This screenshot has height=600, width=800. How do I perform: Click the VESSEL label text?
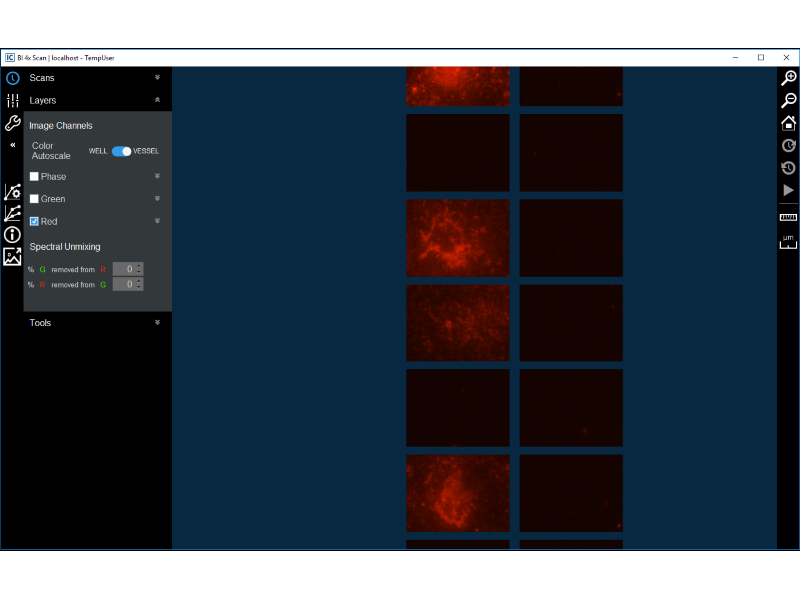coord(146,152)
